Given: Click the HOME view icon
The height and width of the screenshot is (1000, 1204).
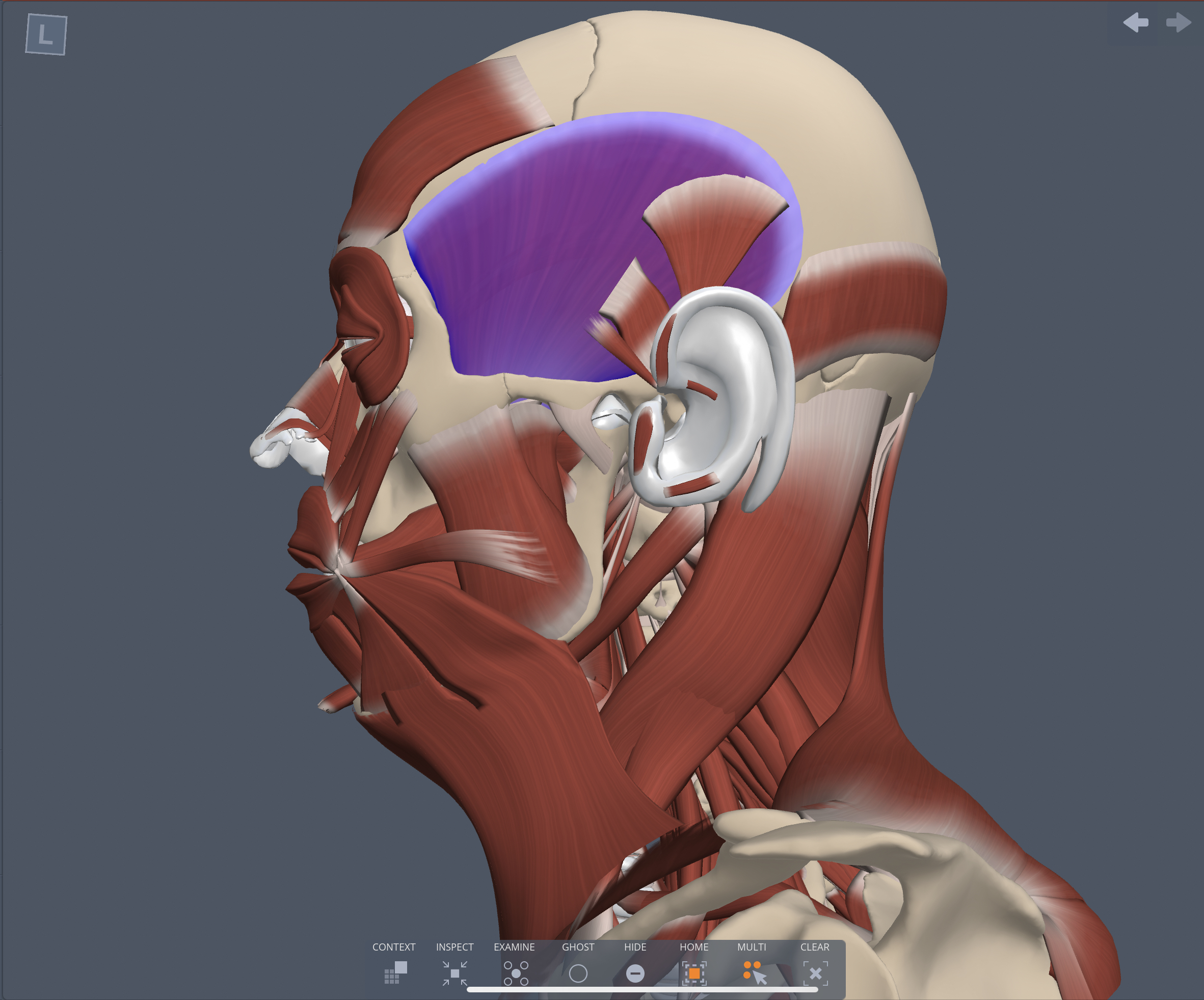Looking at the screenshot, I should click(x=694, y=973).
